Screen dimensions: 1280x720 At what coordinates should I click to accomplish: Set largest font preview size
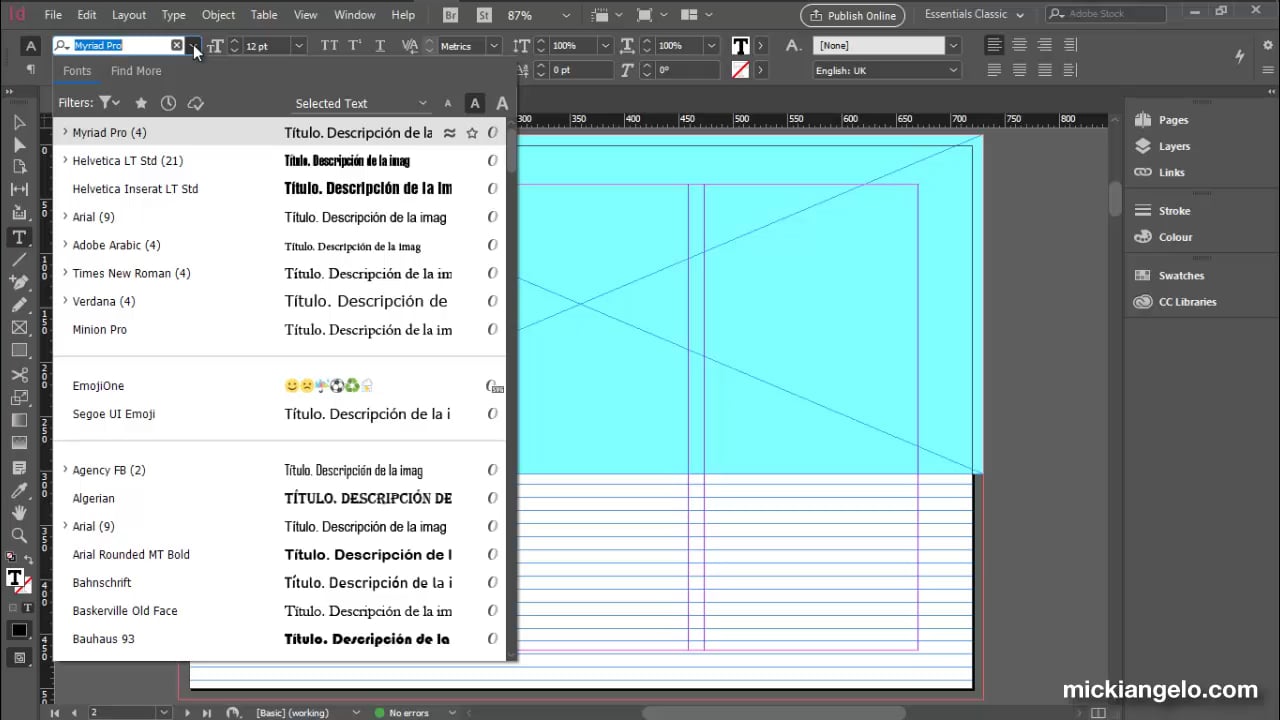click(x=502, y=104)
